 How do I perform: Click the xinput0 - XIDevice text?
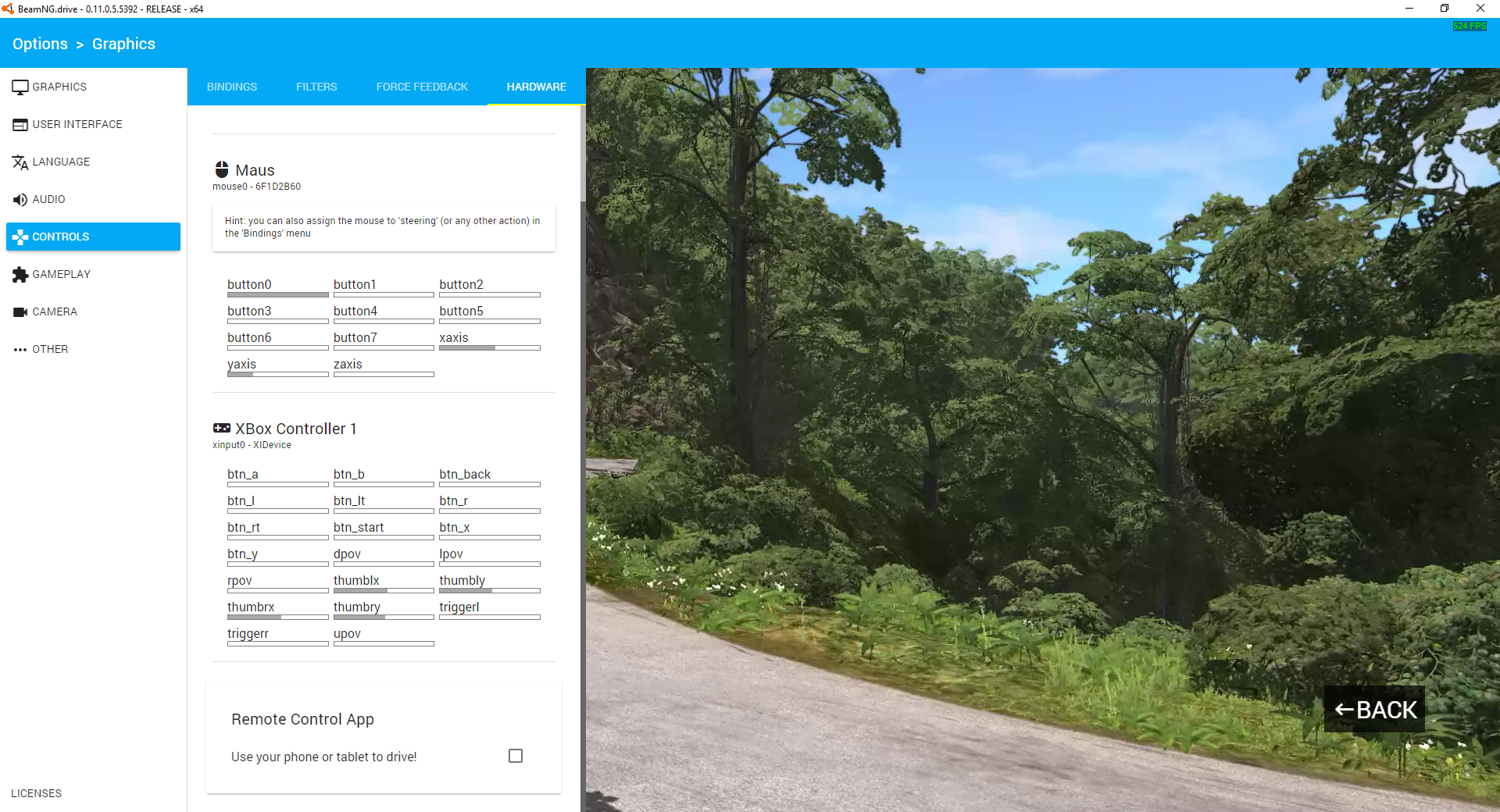pos(252,445)
